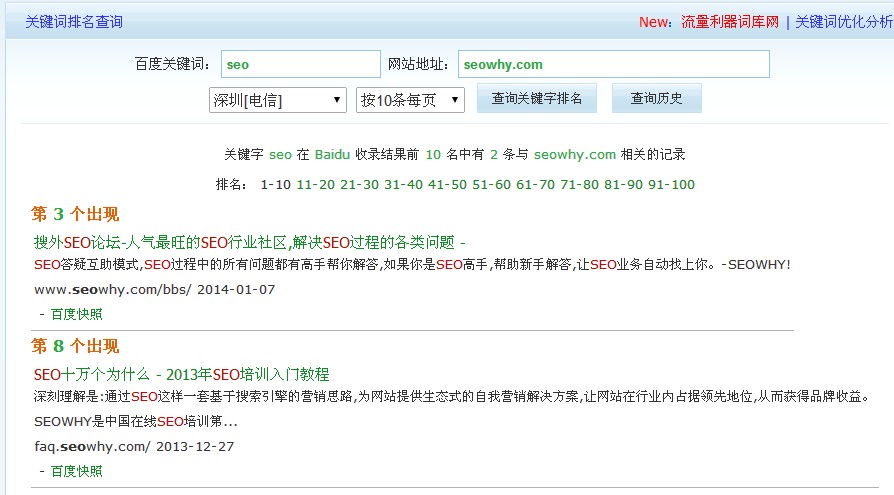Click the 关键字 seo 在 Baidu summary sentence
The image size is (894, 495).
[x=454, y=155]
